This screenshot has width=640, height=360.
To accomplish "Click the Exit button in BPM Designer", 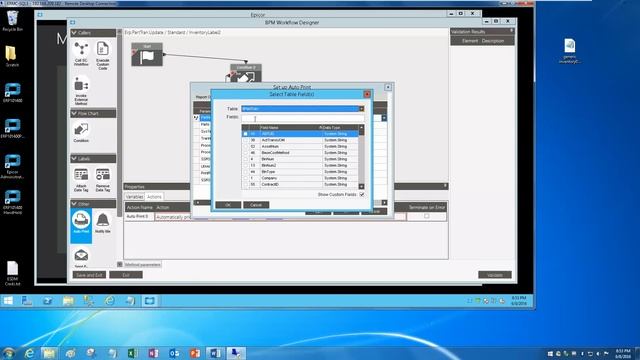I will click(x=126, y=275).
